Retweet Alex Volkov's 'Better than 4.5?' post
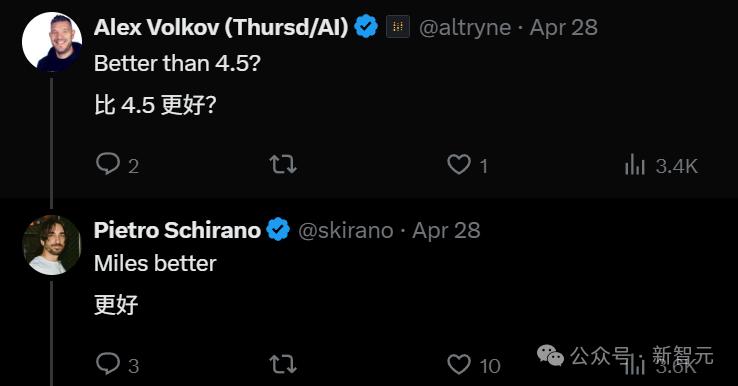738x386 pixels. click(x=283, y=164)
